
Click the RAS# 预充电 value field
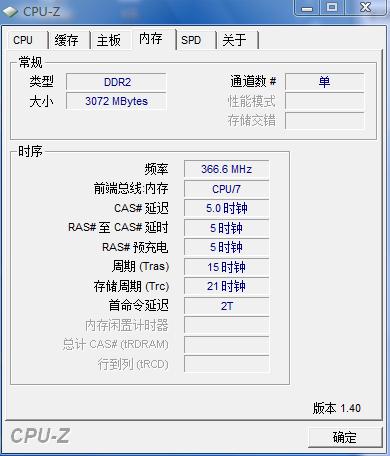click(x=226, y=247)
